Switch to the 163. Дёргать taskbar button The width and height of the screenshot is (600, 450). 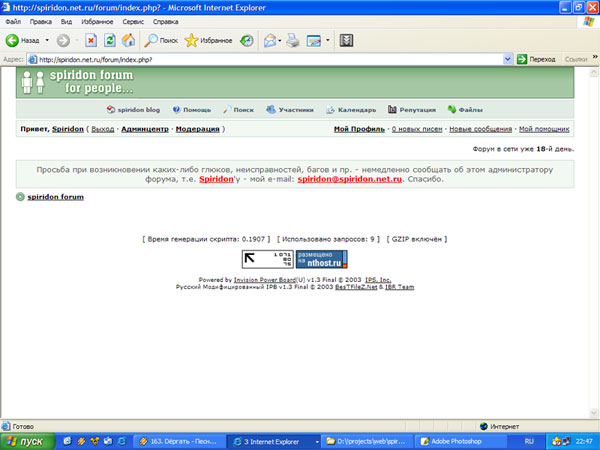179,442
